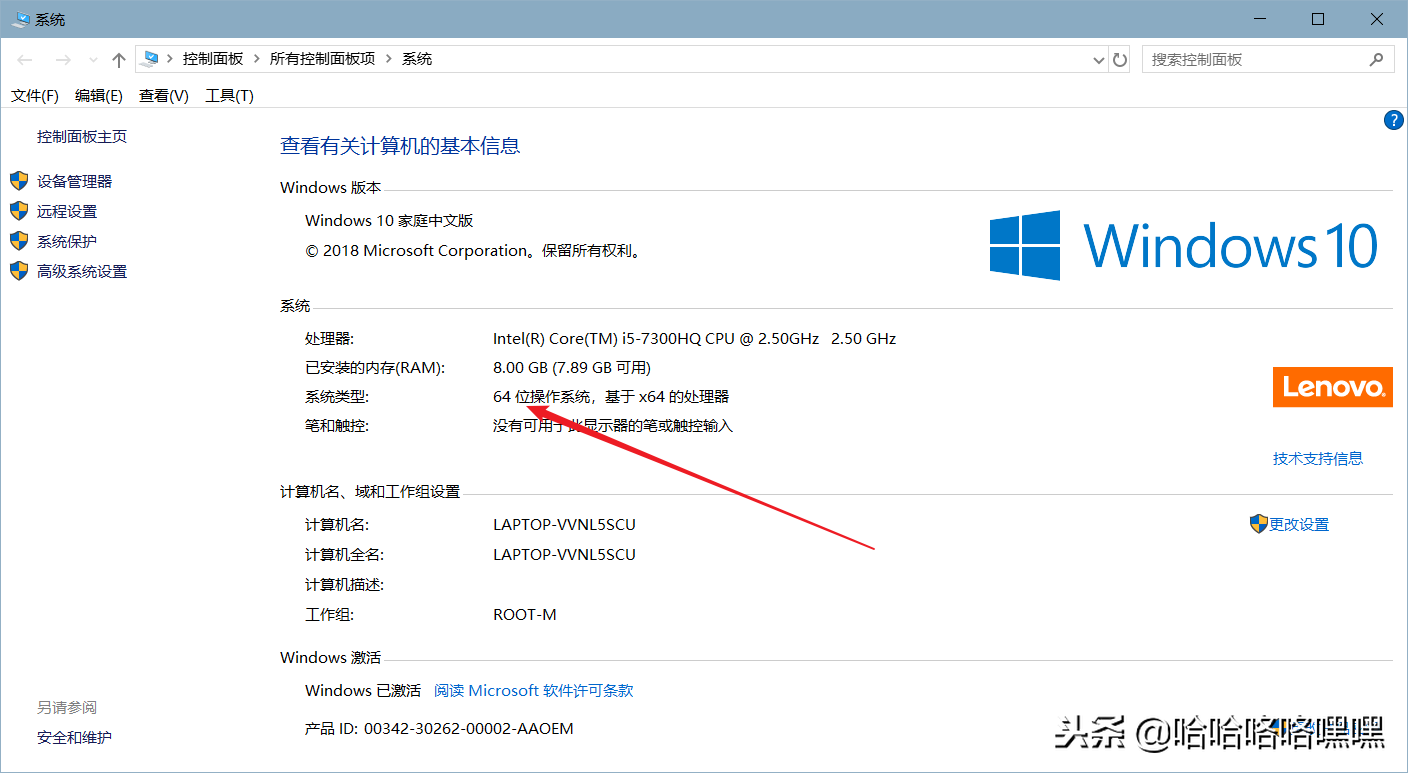The image size is (1408, 773).
Task: Open the 编辑(E) menu
Action: click(x=99, y=96)
